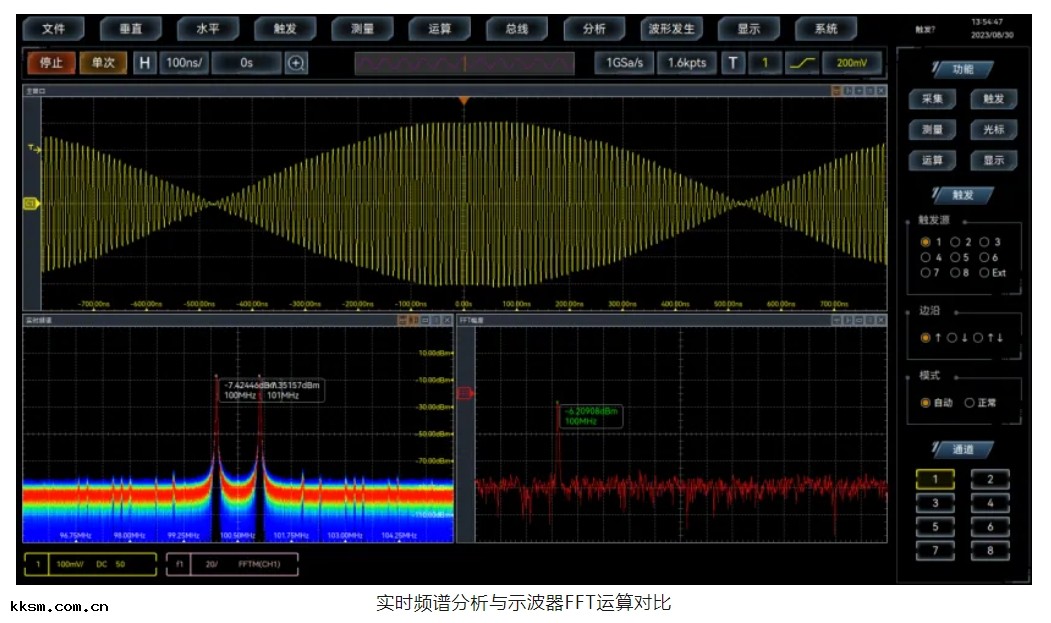Select trigger source 2 radio button

click(955, 242)
